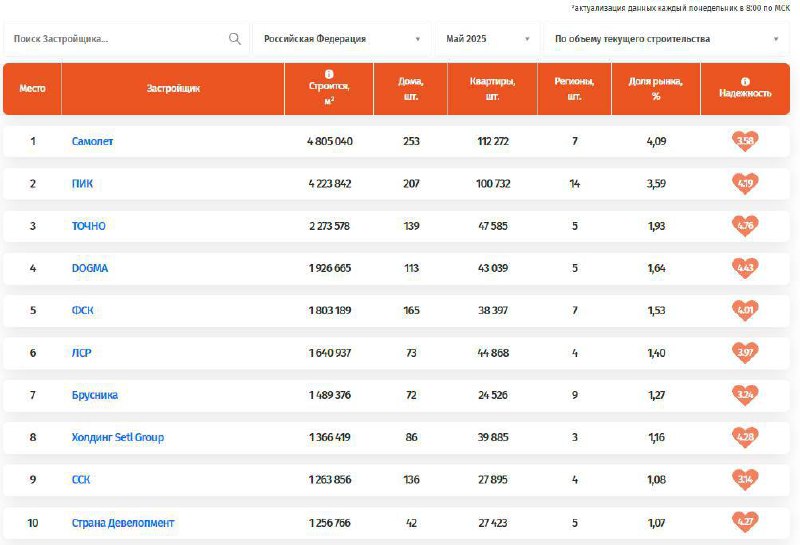This screenshot has width=800, height=545.
Task: Open the Российская Федерация region dropdown
Action: (x=342, y=39)
